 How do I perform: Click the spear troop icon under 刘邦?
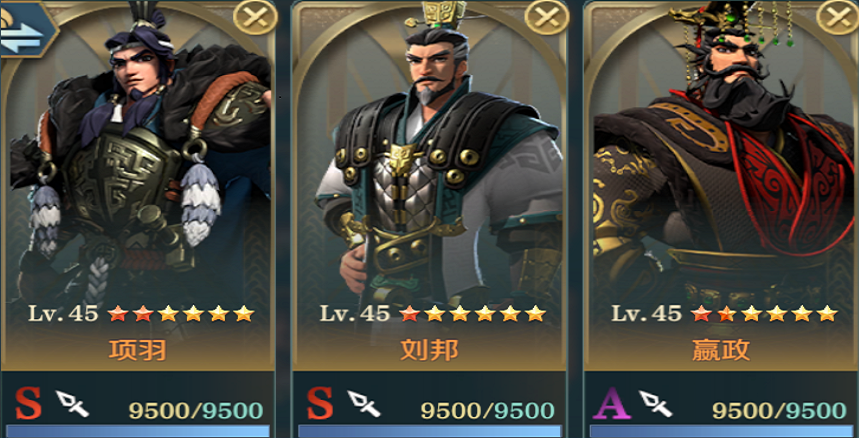point(364,404)
